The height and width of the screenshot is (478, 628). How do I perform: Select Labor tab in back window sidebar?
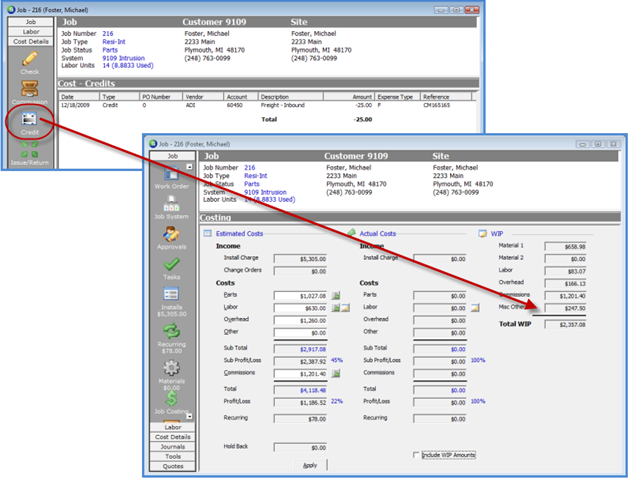click(30, 32)
